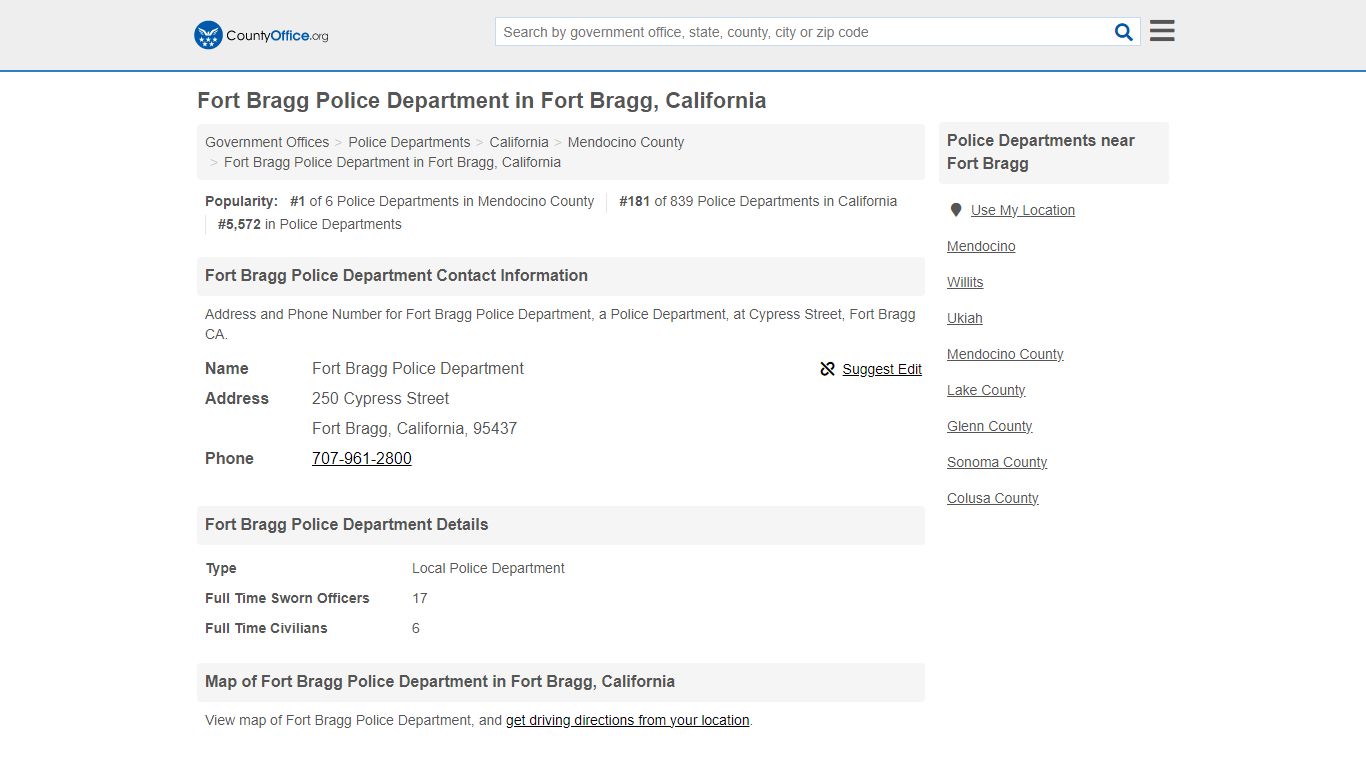Click Use My Location link

(x=1023, y=210)
